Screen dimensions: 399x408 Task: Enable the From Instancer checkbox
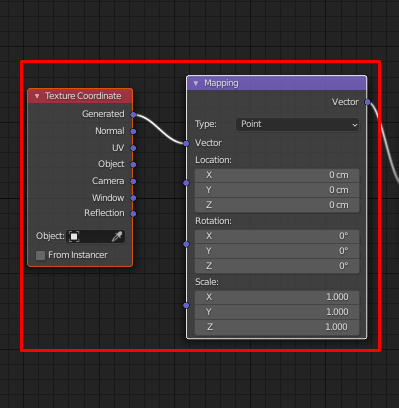(x=40, y=255)
